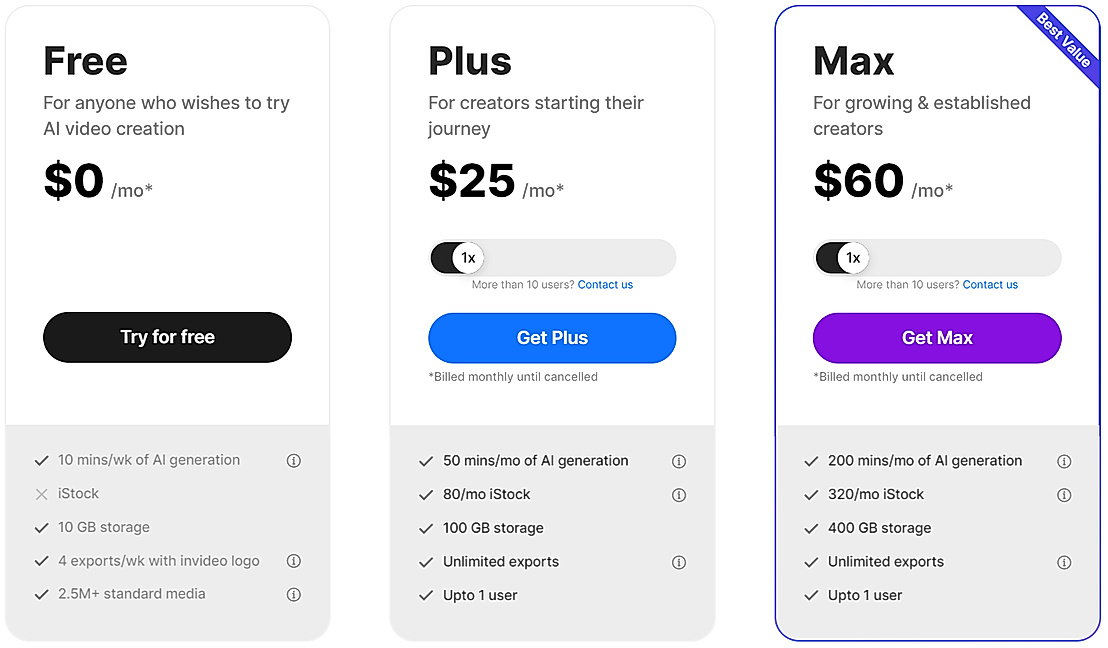Open the info tooltip for "200 mins/mo of AI generation"
Screen dimensions: 1108x648
click(x=1064, y=460)
